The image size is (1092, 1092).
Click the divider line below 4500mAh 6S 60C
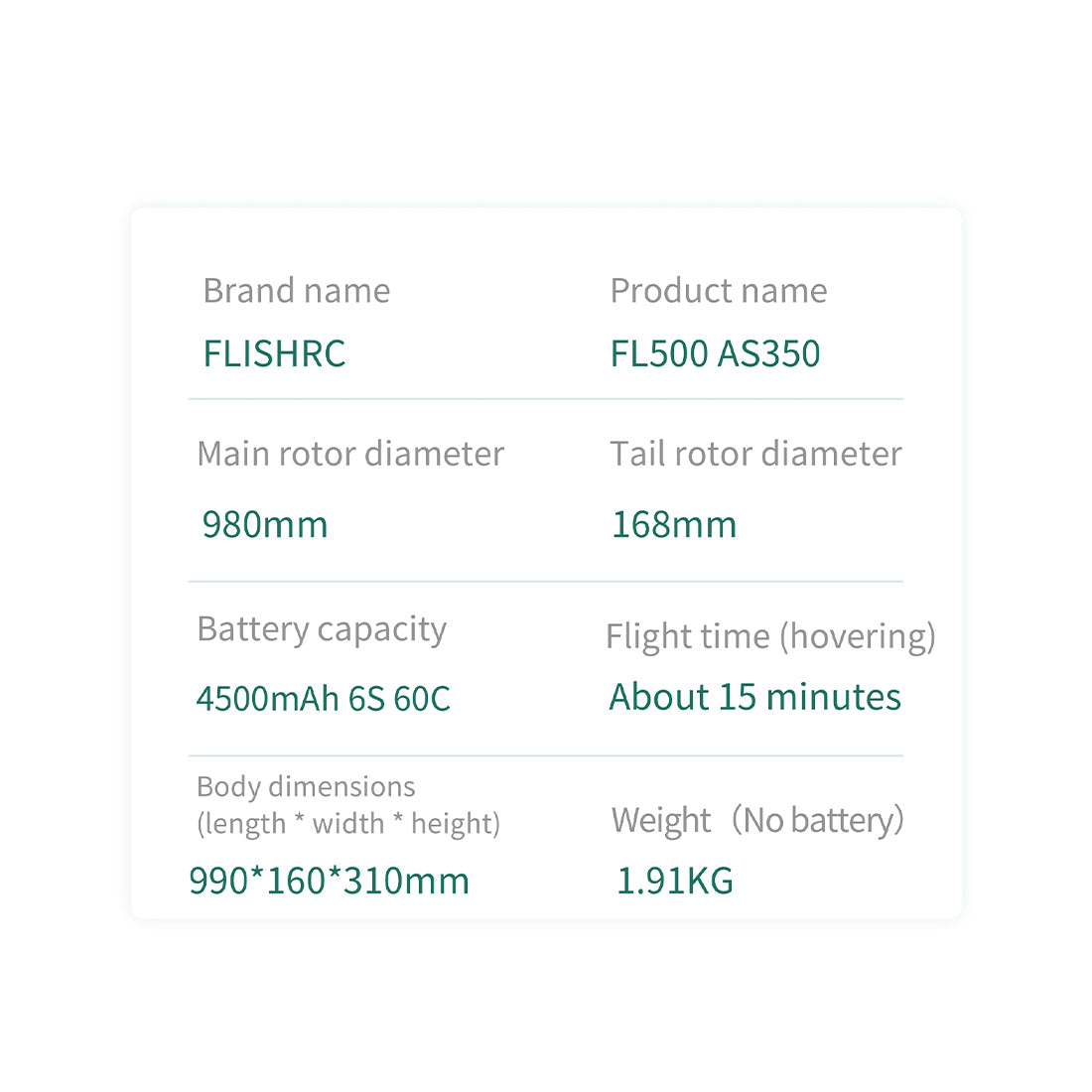point(545,755)
